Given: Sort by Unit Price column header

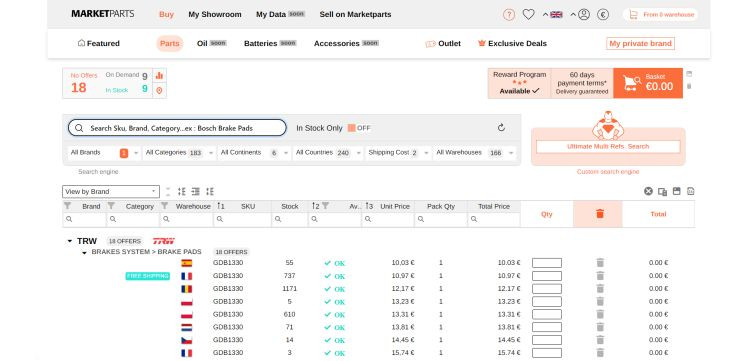Looking at the screenshot, I should tap(395, 207).
